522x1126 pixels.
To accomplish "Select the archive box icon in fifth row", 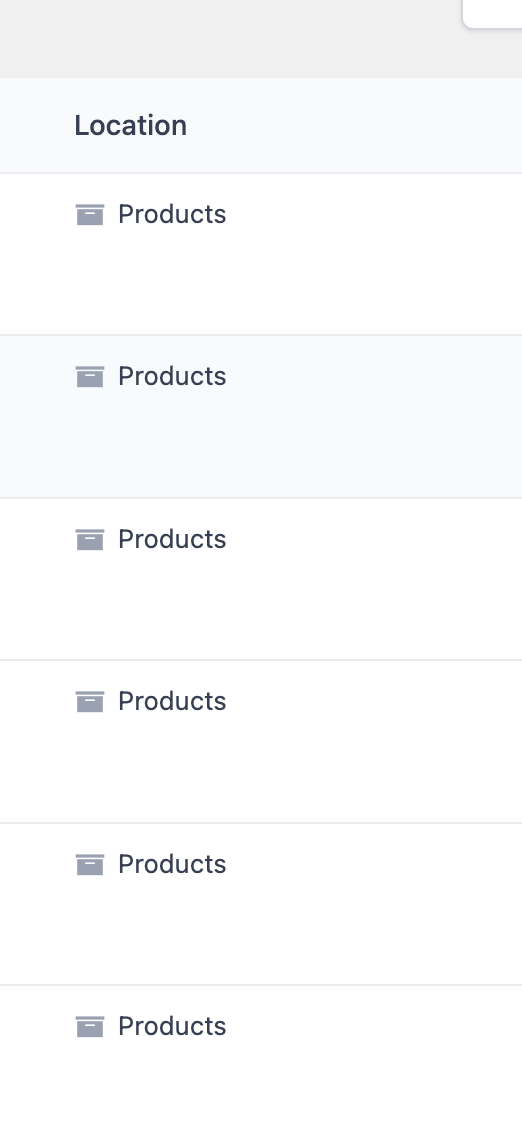I will click(90, 865).
